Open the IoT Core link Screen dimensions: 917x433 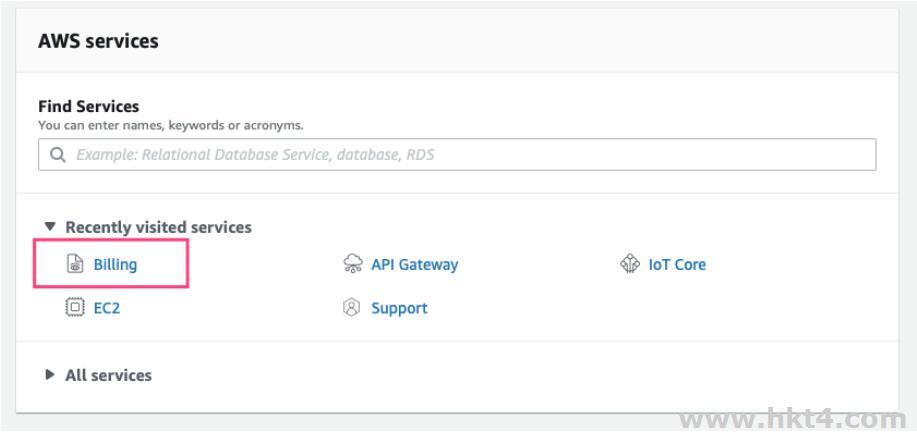(677, 264)
